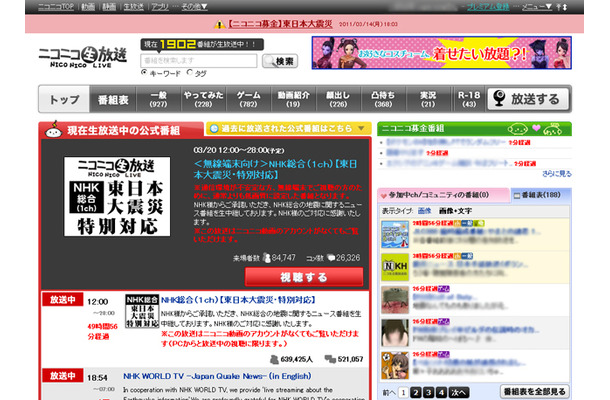Open the トップ tab

65,99
